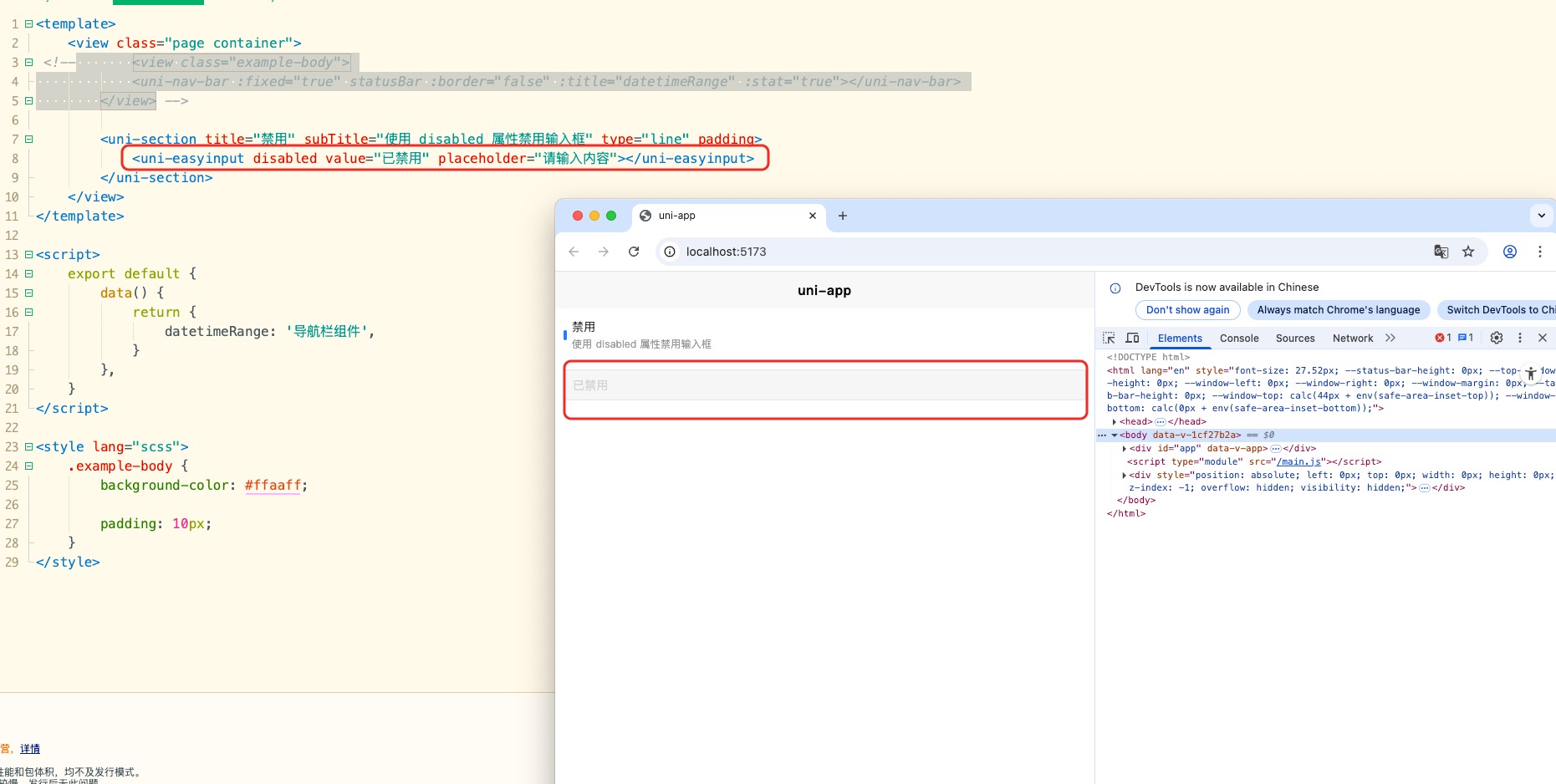Viewport: 1556px width, 784px height.
Task: Click the red error count badge
Action: [x=1443, y=338]
